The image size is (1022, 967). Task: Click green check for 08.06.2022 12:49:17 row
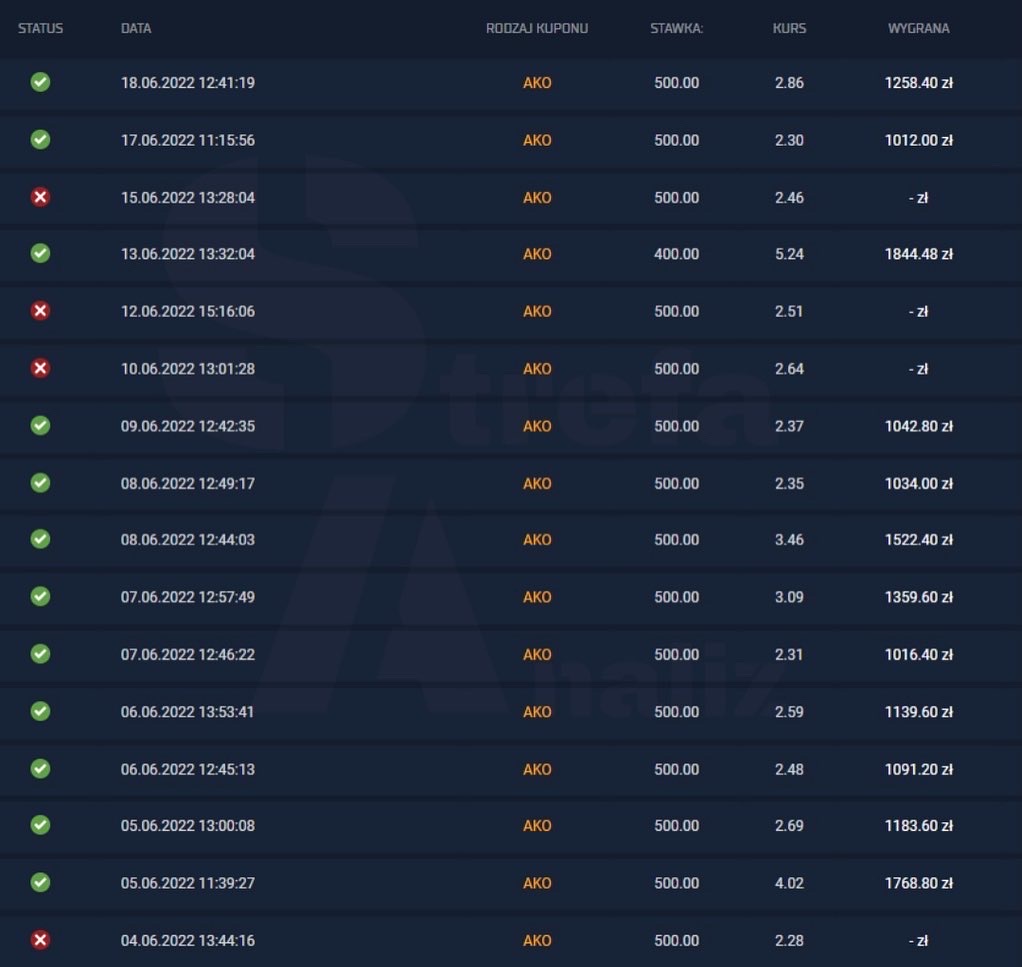pos(40,483)
